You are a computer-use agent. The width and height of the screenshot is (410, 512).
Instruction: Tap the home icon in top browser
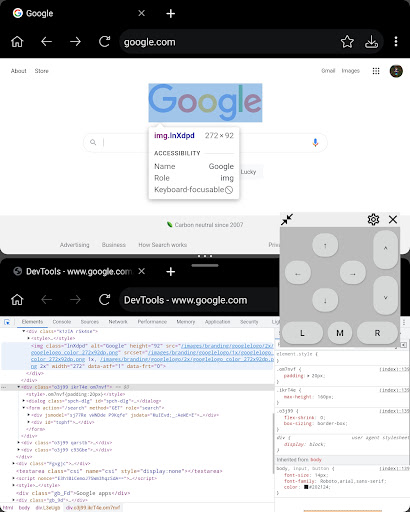click(17, 42)
